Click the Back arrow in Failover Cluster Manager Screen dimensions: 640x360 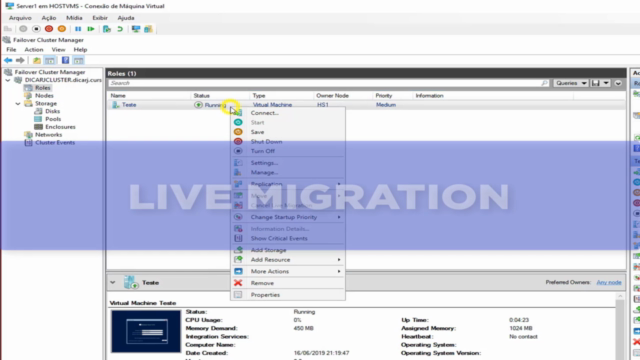tap(8, 60)
